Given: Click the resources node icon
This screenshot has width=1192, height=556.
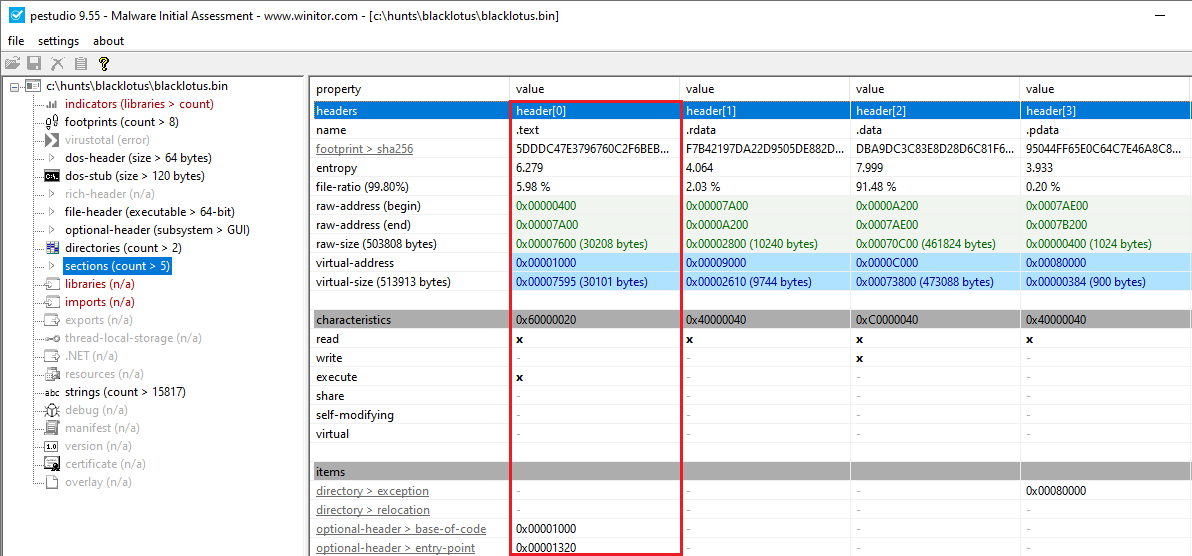Looking at the screenshot, I should [52, 374].
